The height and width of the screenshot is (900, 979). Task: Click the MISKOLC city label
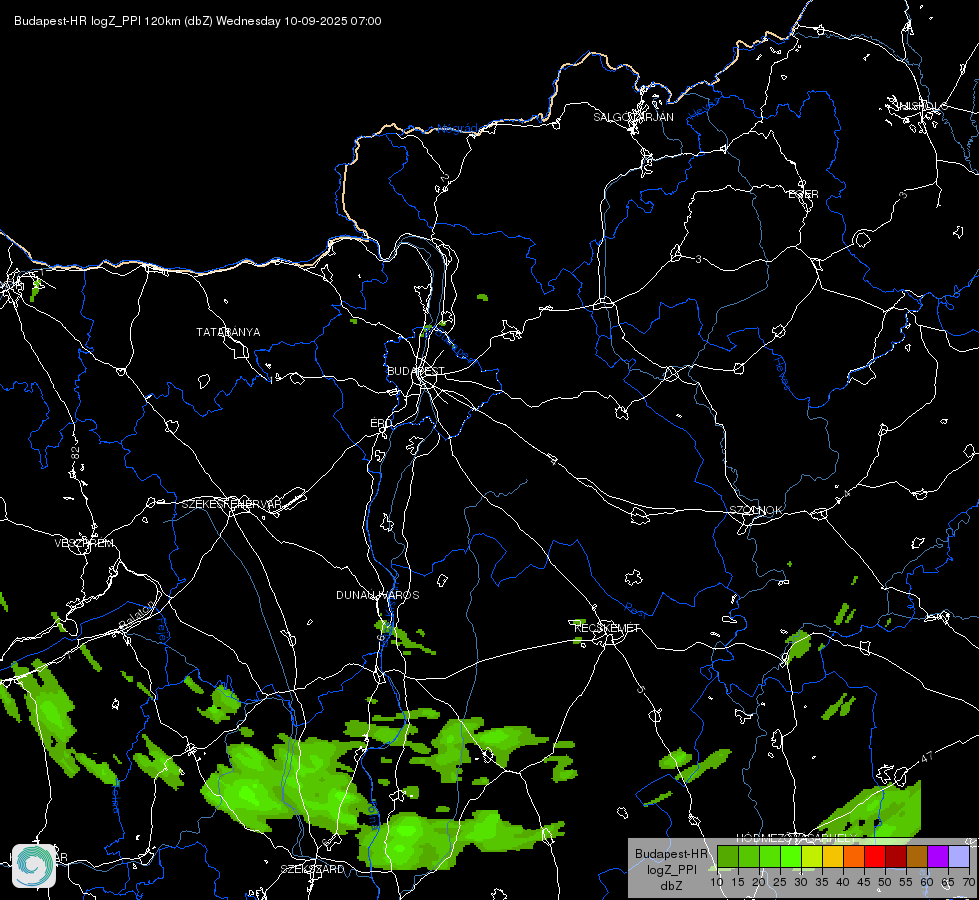pos(922,106)
